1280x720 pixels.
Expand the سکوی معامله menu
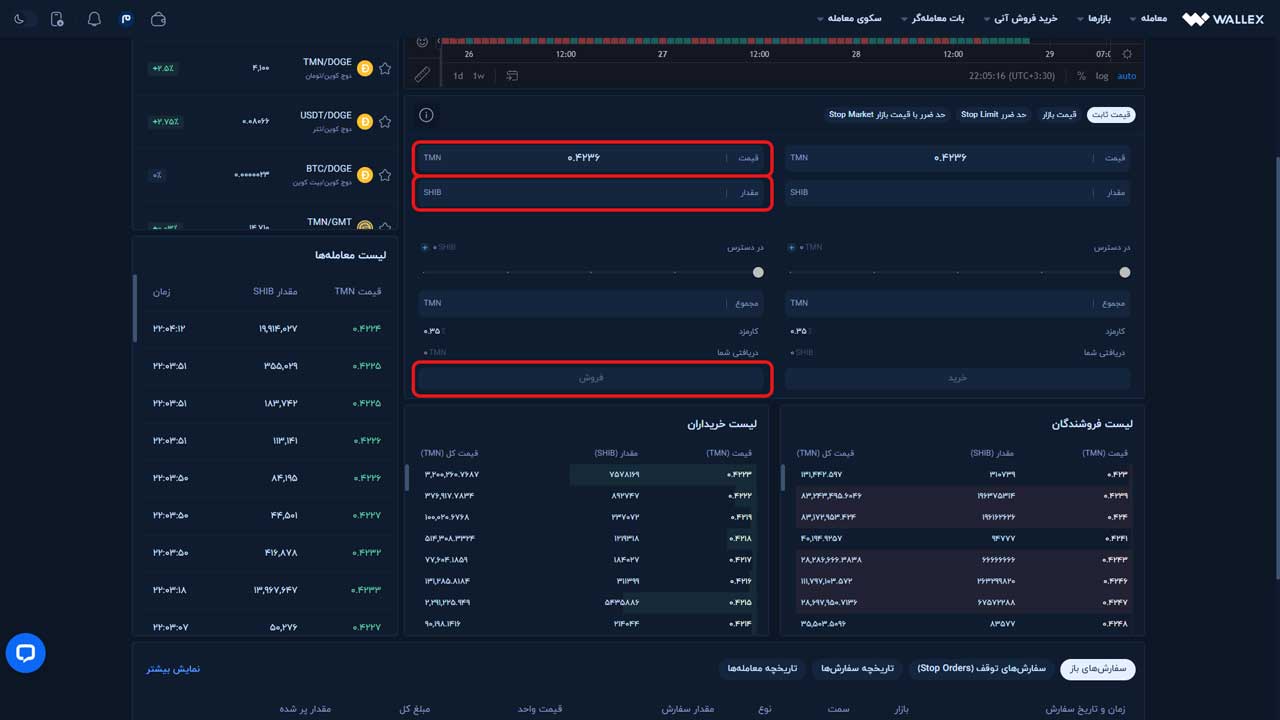coord(849,19)
